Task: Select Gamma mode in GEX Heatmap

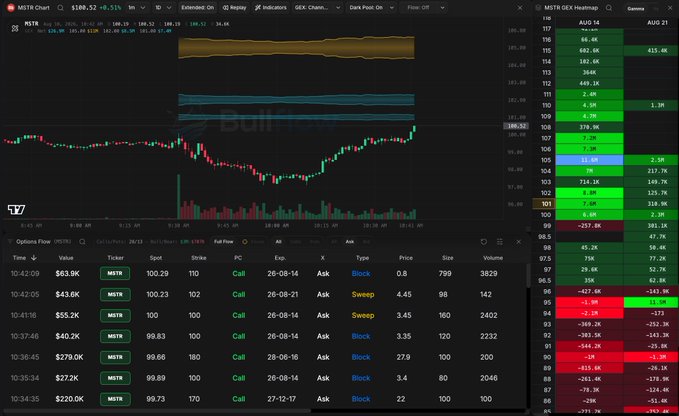Action: coord(636,8)
